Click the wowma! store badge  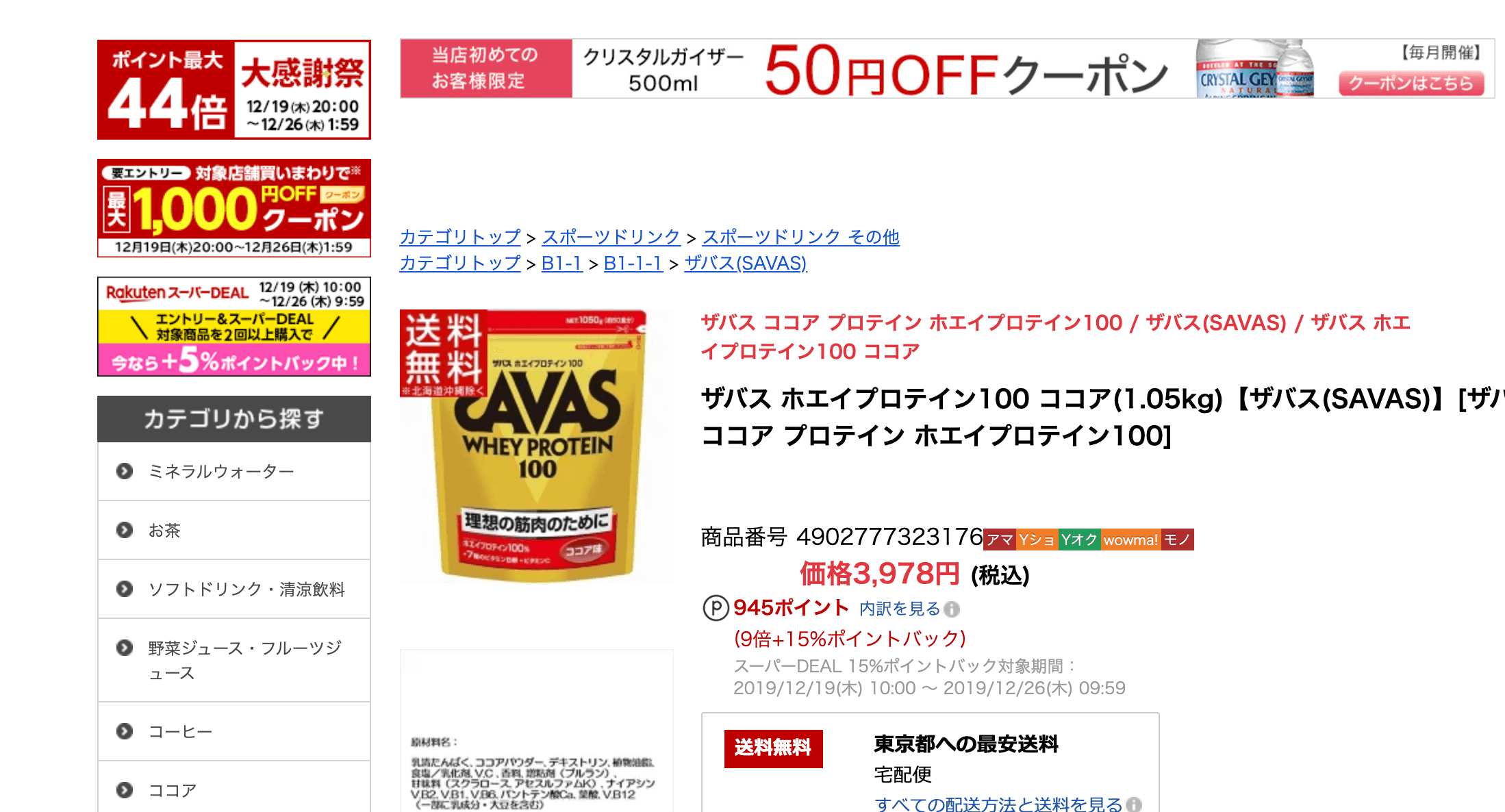[1130, 540]
